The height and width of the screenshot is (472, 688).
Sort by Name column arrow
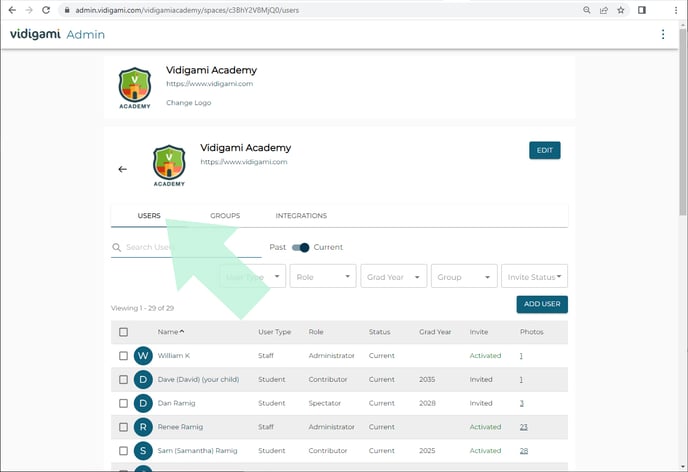coord(182,332)
